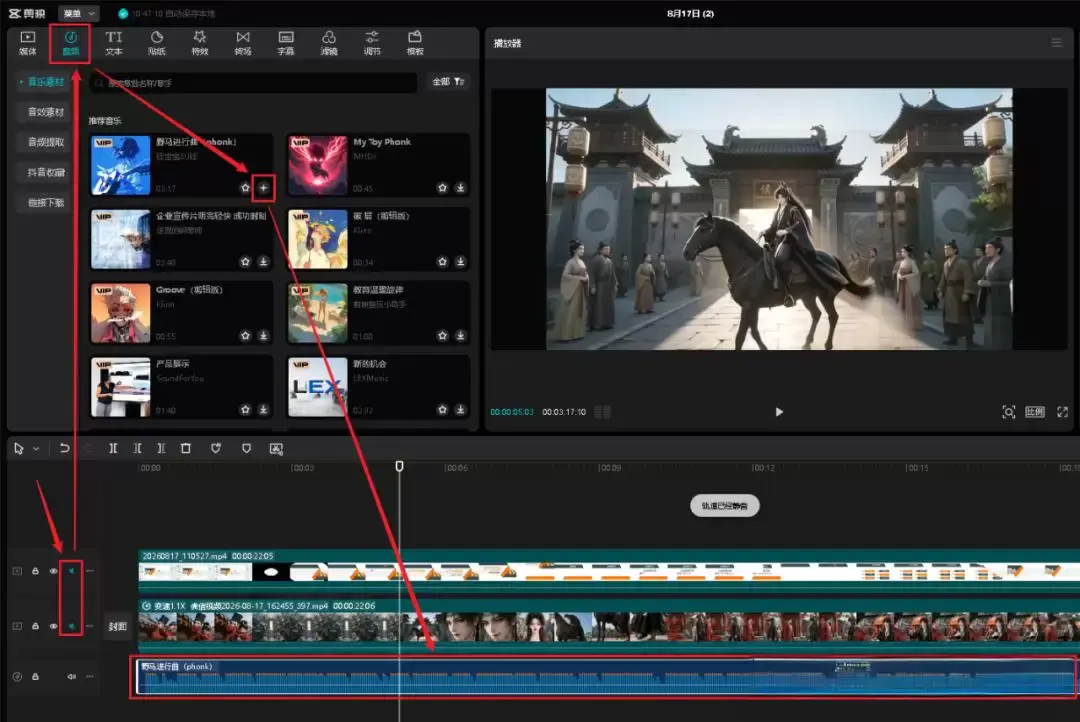Favorite the 产品展示 song
The height and width of the screenshot is (722, 1080).
[245, 409]
